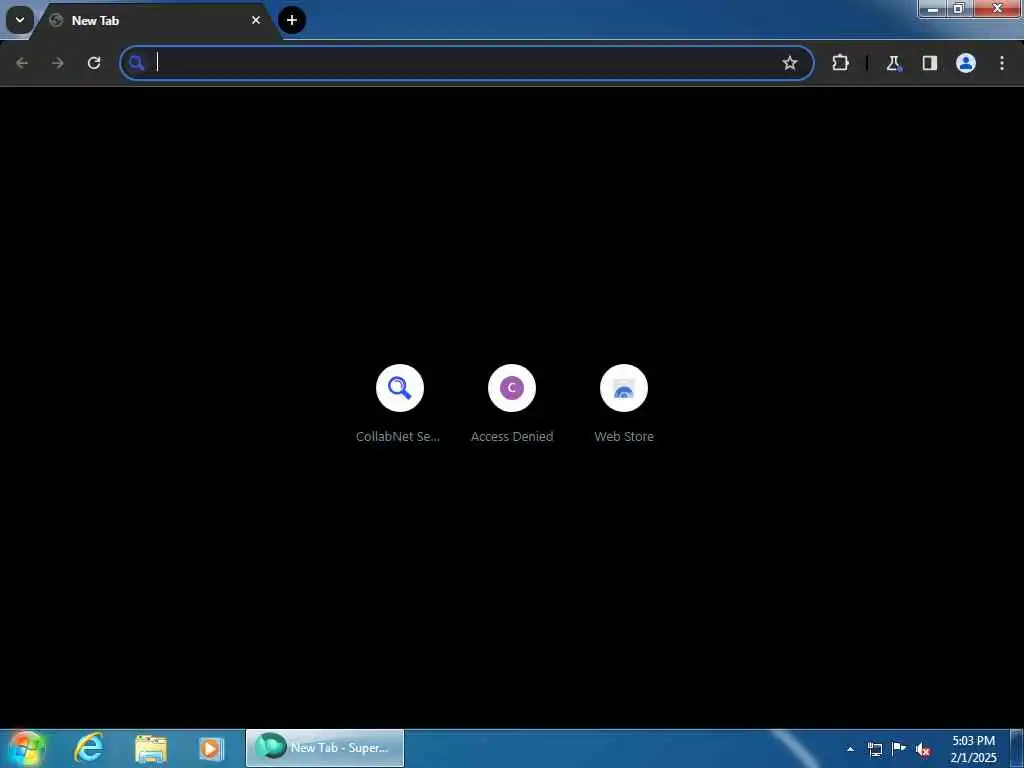The image size is (1024, 768).
Task: Open the Labs flask icon
Action: point(893,63)
